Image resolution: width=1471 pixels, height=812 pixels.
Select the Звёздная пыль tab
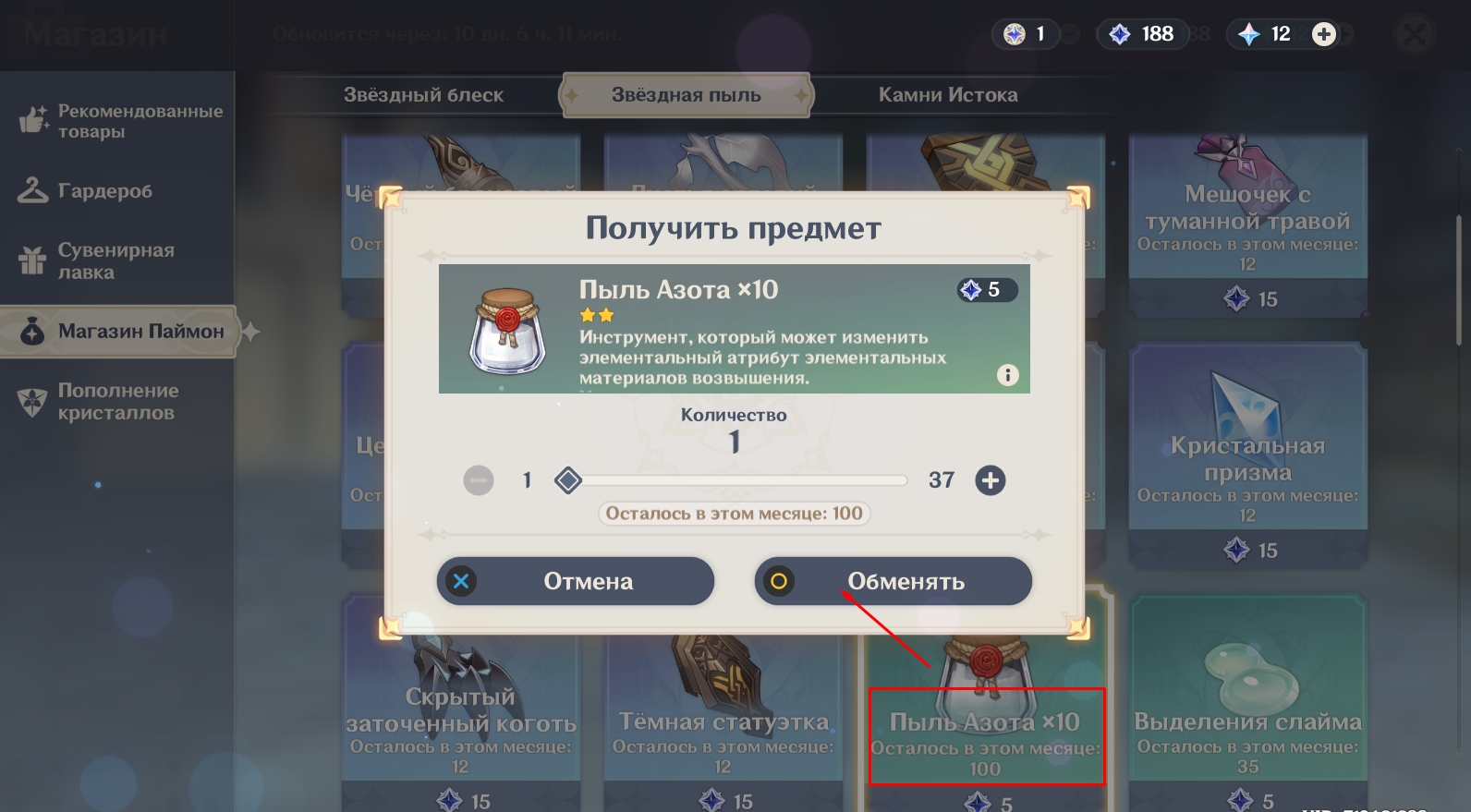pos(686,94)
